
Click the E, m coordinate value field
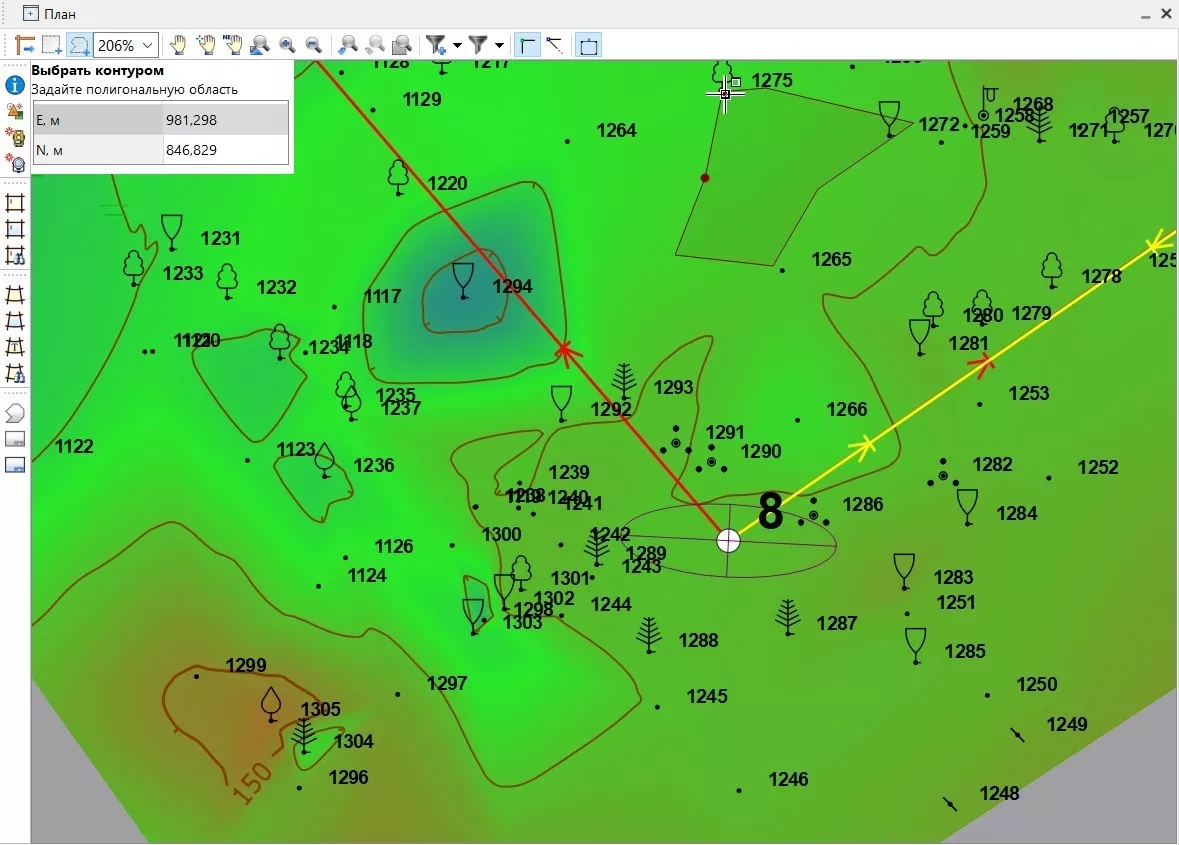(225, 120)
